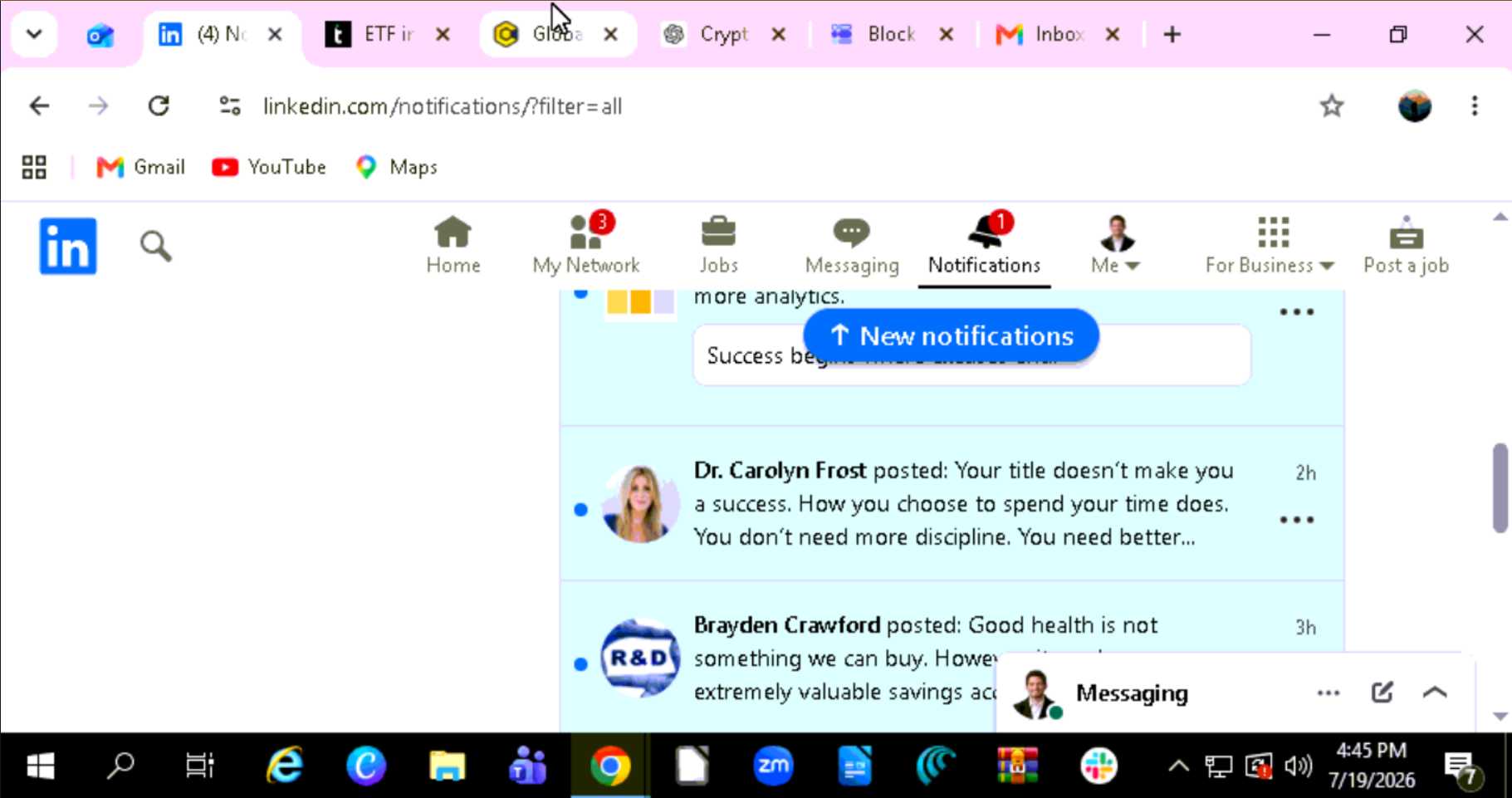Open the taskbar clock and calendar
The width and height of the screenshot is (1512, 798).
click(x=1372, y=765)
